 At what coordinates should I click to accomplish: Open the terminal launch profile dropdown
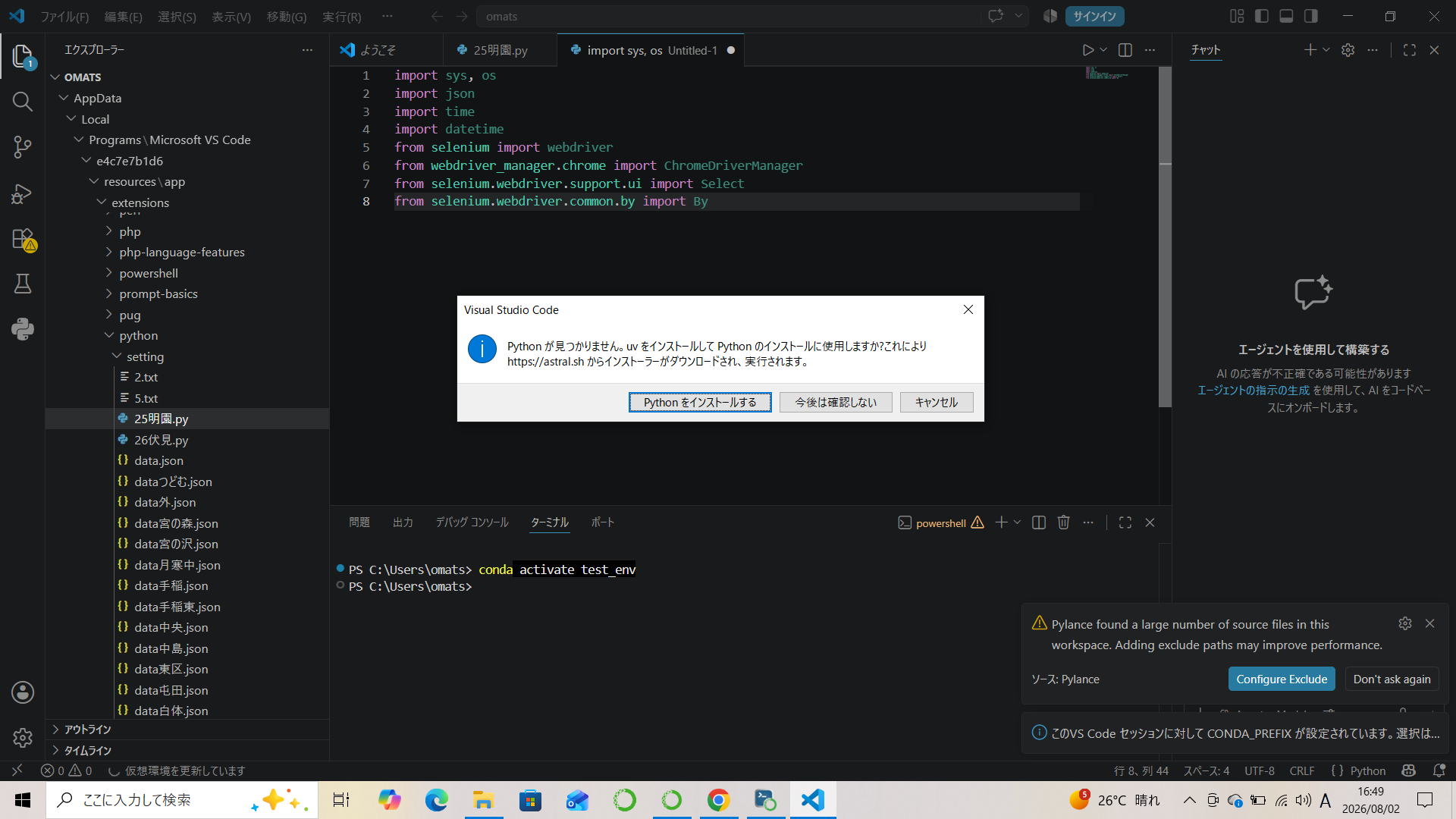pyautogui.click(x=1018, y=522)
